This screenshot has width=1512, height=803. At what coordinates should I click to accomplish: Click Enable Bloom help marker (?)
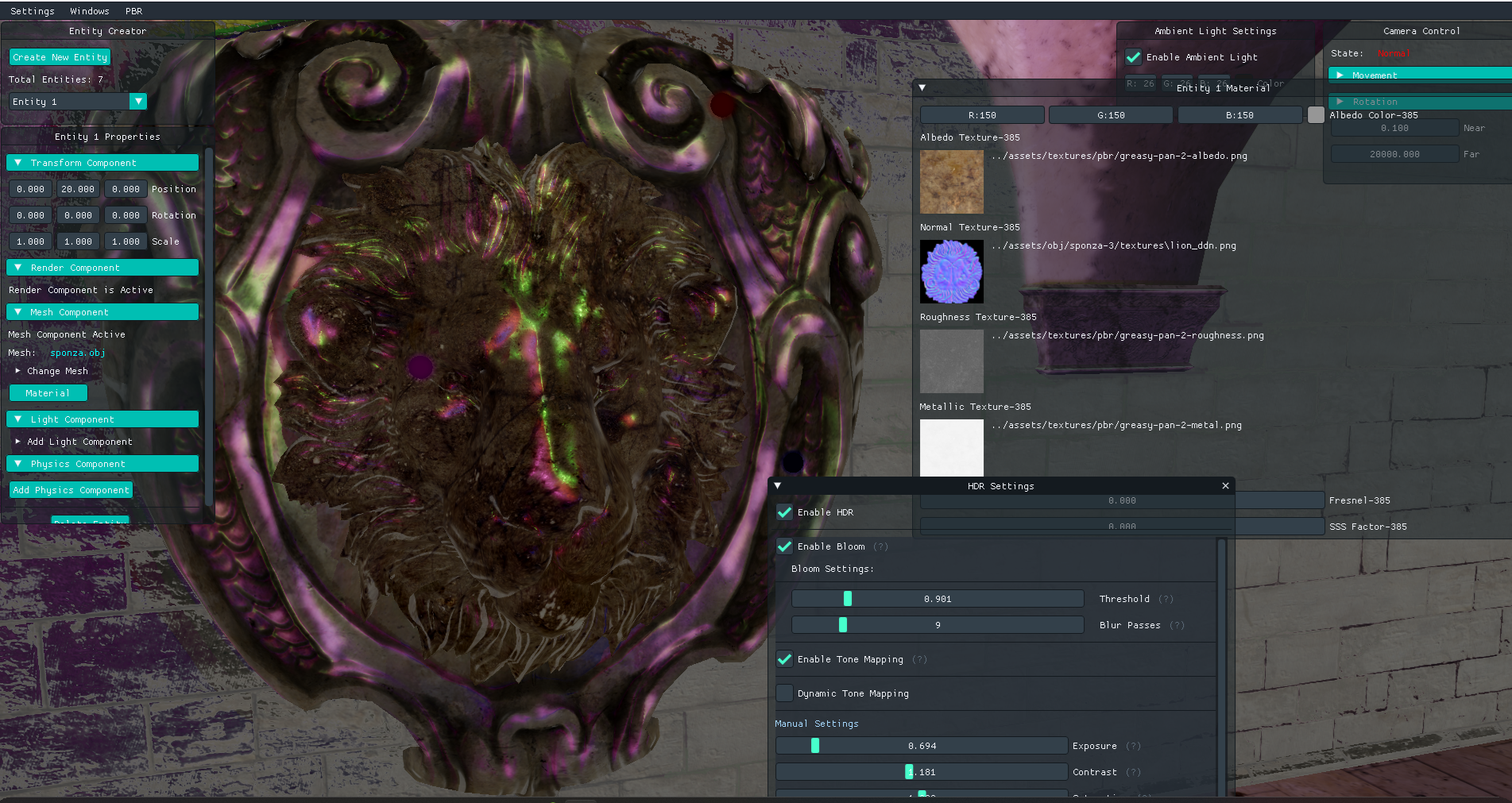pos(880,546)
